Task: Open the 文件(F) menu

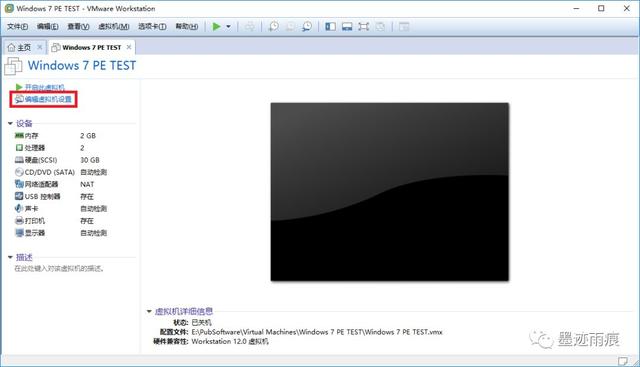Action: pos(17,27)
